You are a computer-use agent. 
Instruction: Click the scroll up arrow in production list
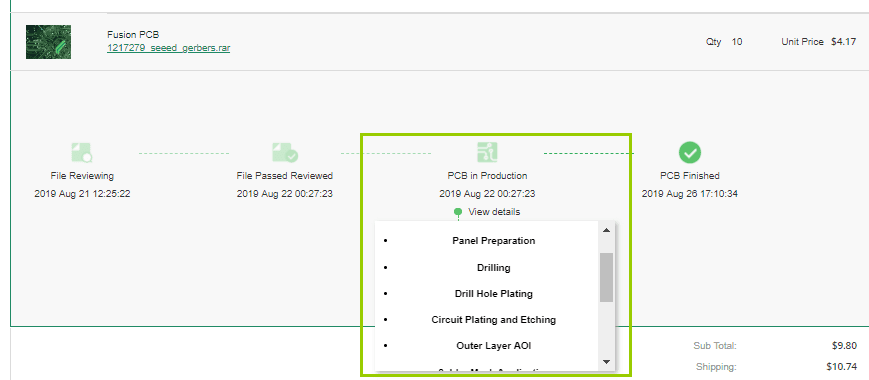[606, 230]
